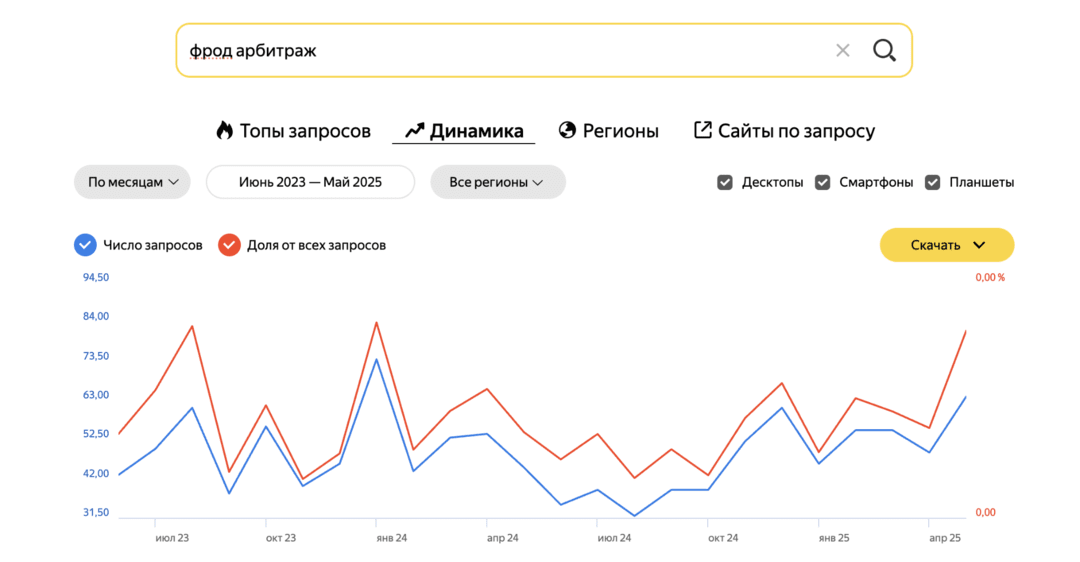Open the Скачать download dropdown

point(946,245)
